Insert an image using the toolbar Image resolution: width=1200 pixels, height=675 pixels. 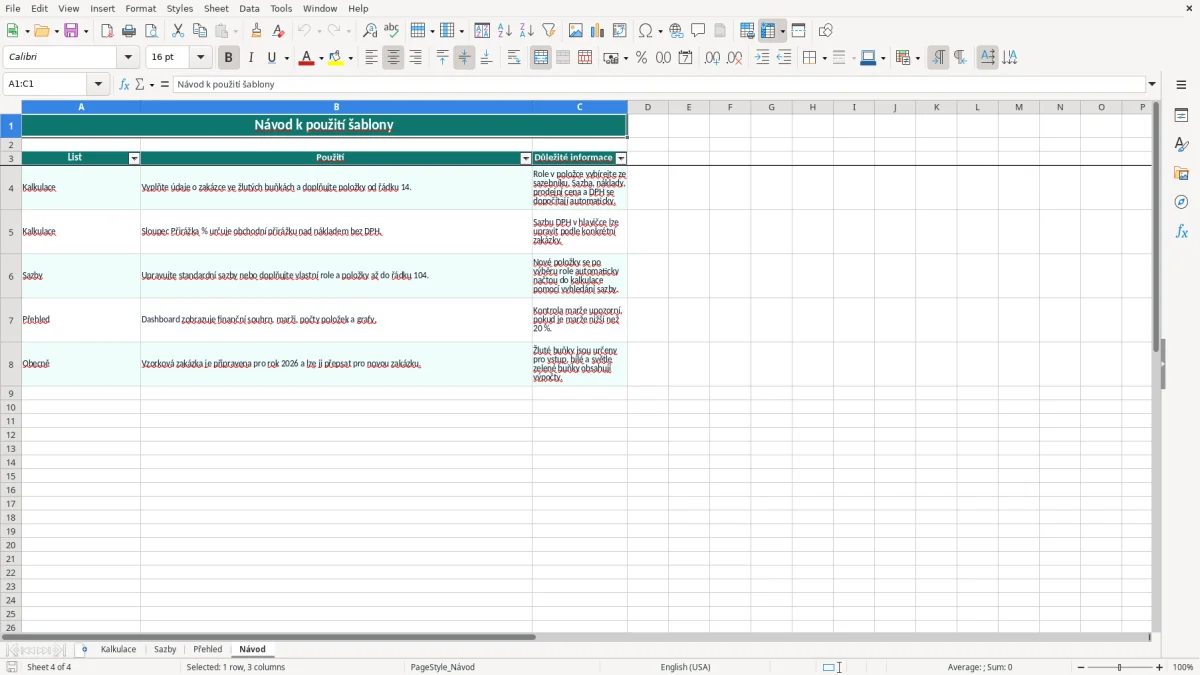pos(576,31)
